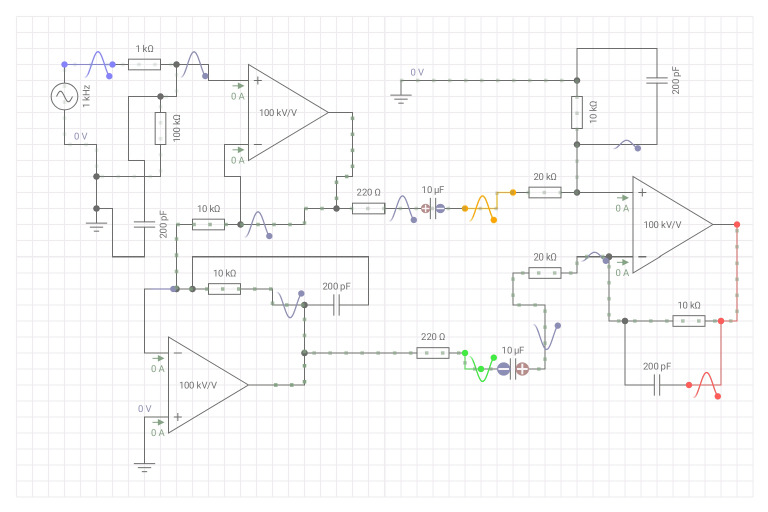This screenshot has width=768, height=512.
Task: Select the lower 20 kΩ resistor
Action: coord(545,273)
